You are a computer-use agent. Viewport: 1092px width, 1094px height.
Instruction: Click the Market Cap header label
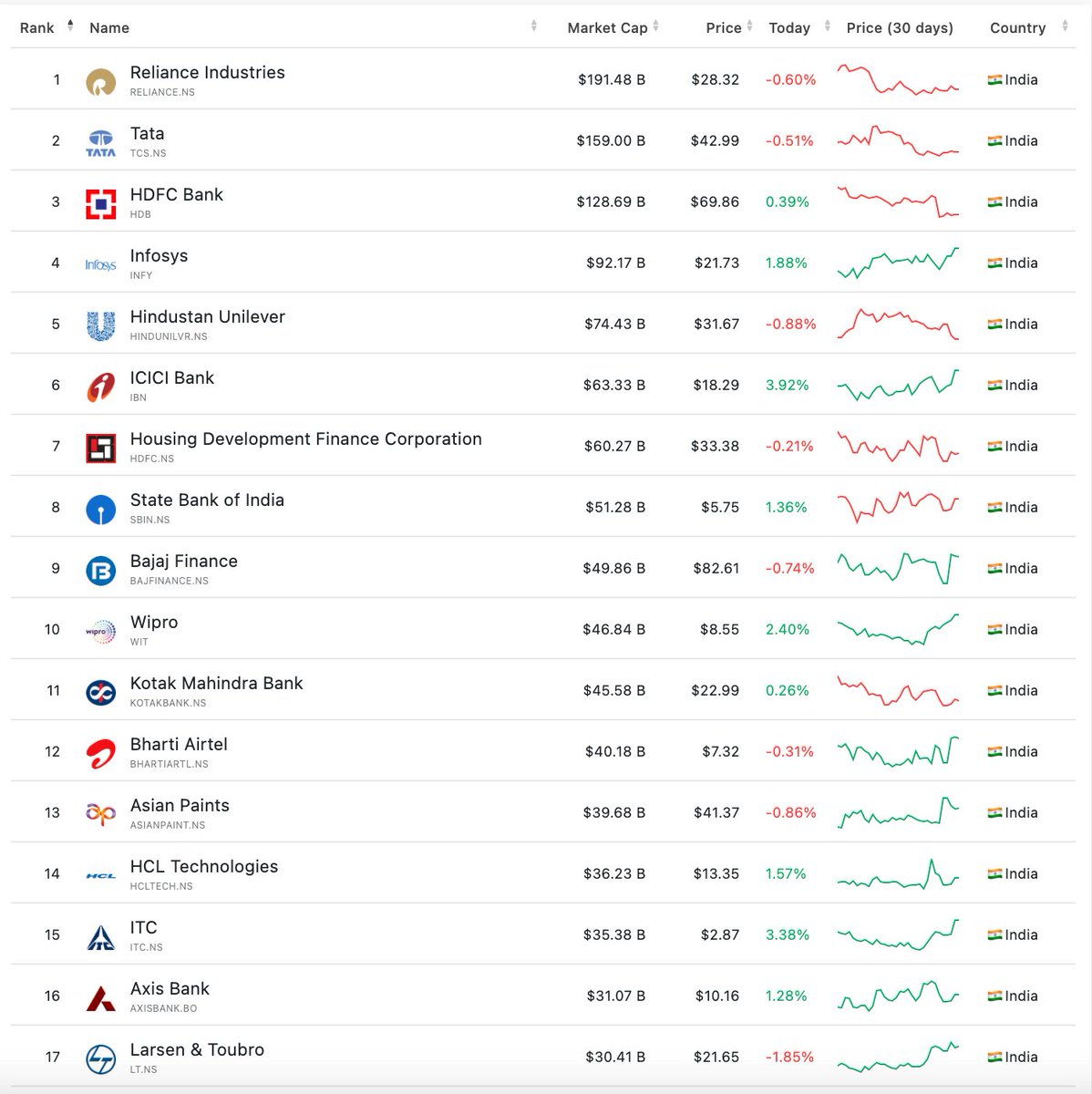607,28
